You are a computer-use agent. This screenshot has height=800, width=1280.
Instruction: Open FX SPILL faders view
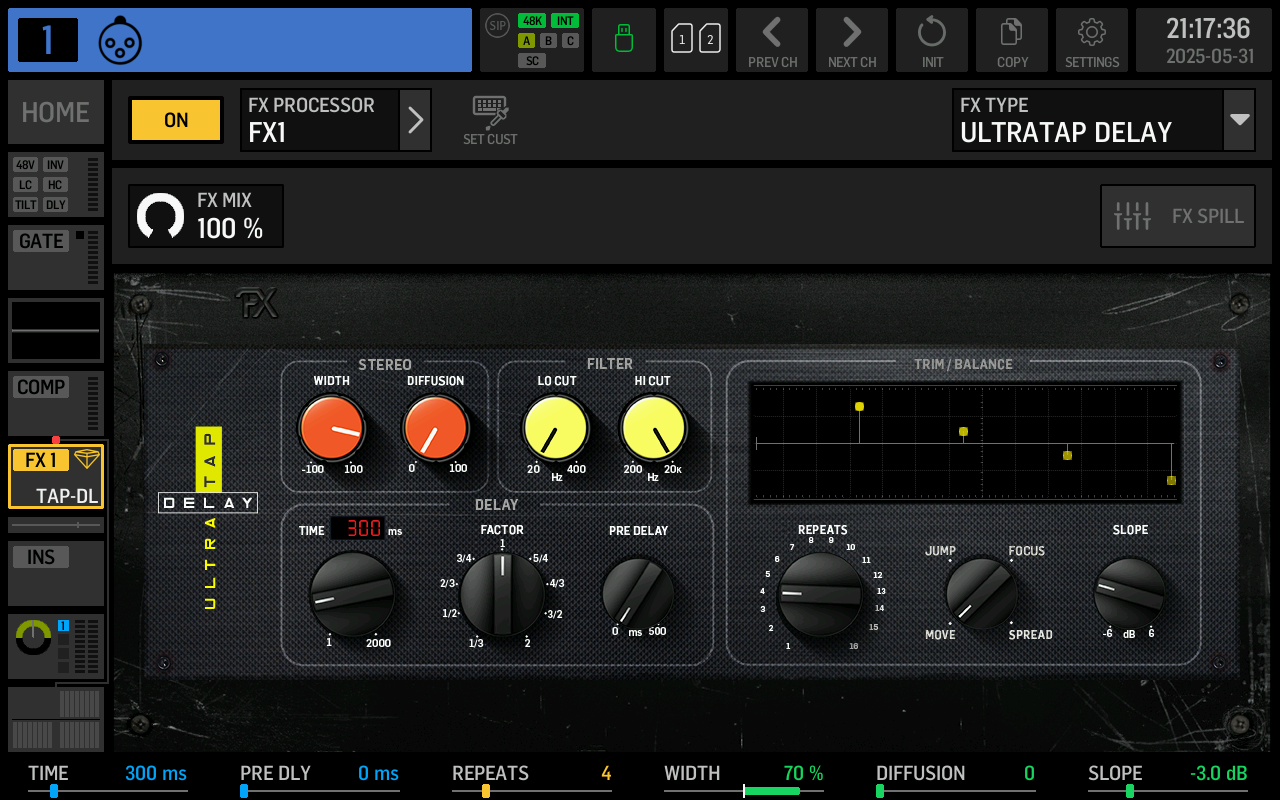[1177, 215]
